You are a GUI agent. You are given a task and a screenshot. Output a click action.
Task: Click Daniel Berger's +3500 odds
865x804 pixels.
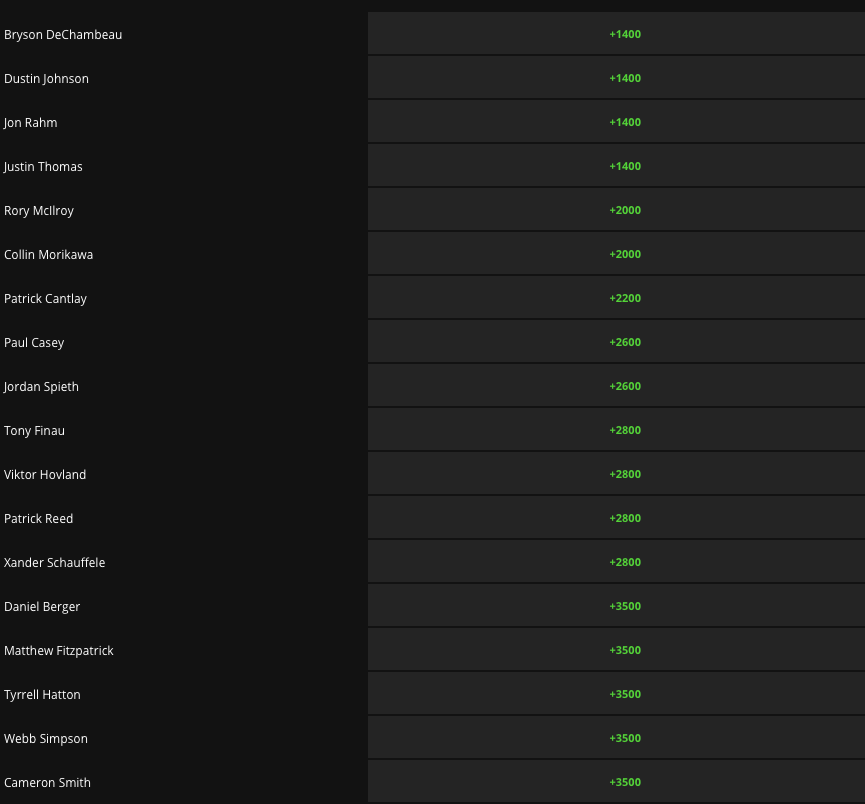[x=624, y=606]
